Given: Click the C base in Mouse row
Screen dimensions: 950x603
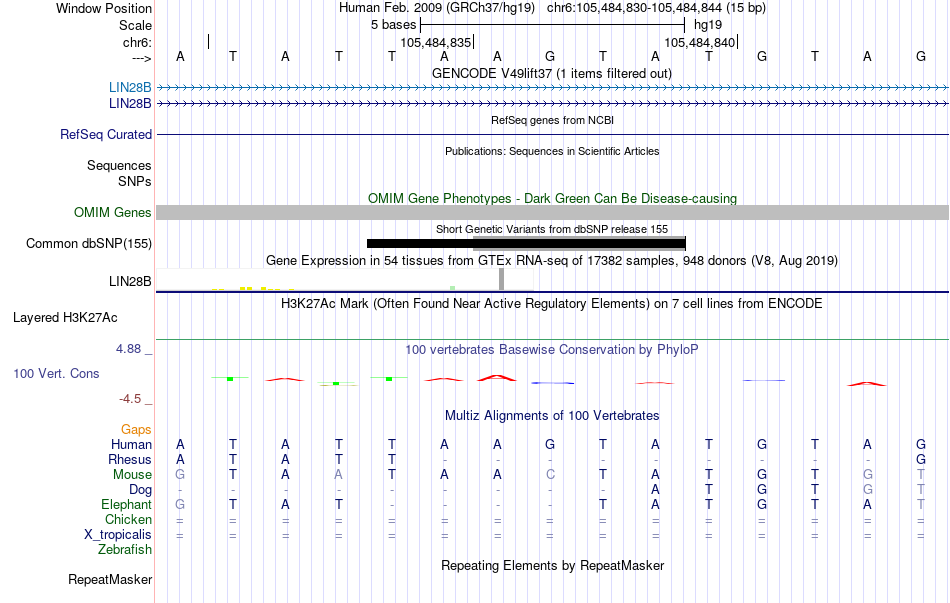Looking at the screenshot, I should (550, 475).
